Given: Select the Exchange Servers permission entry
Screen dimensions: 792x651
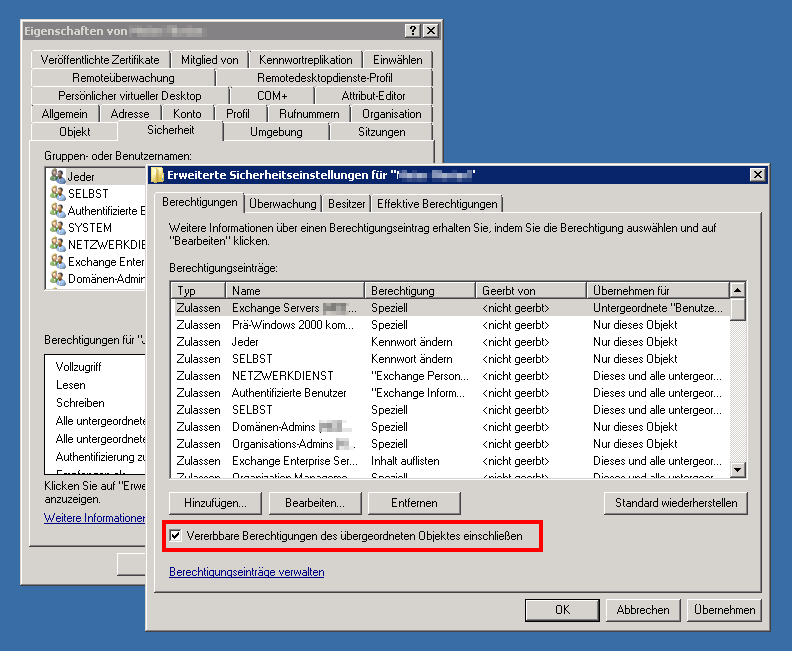Looking at the screenshot, I should coord(452,308).
